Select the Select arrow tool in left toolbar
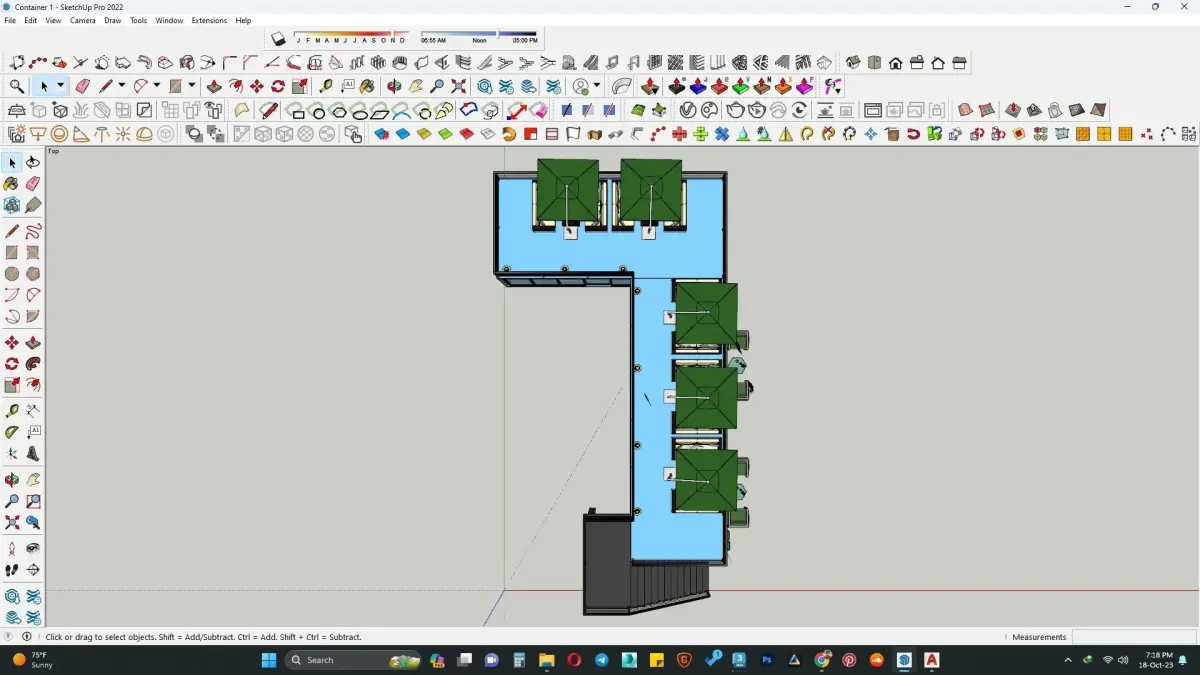 click(12, 162)
